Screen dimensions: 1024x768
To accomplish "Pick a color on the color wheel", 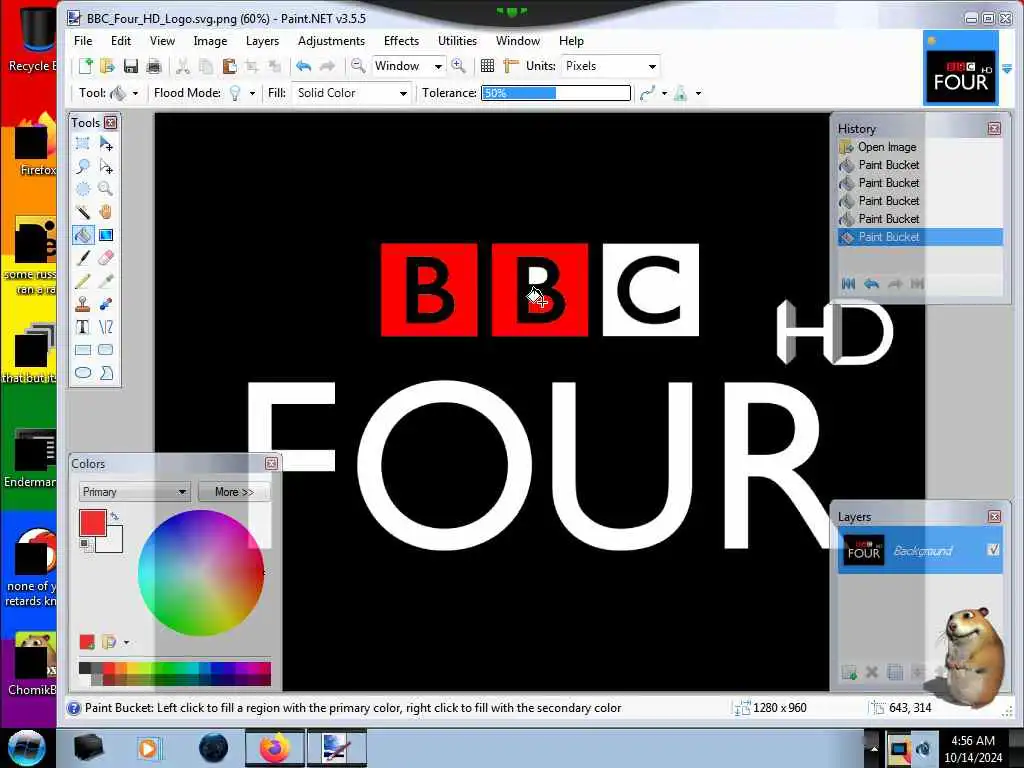I will coord(201,573).
